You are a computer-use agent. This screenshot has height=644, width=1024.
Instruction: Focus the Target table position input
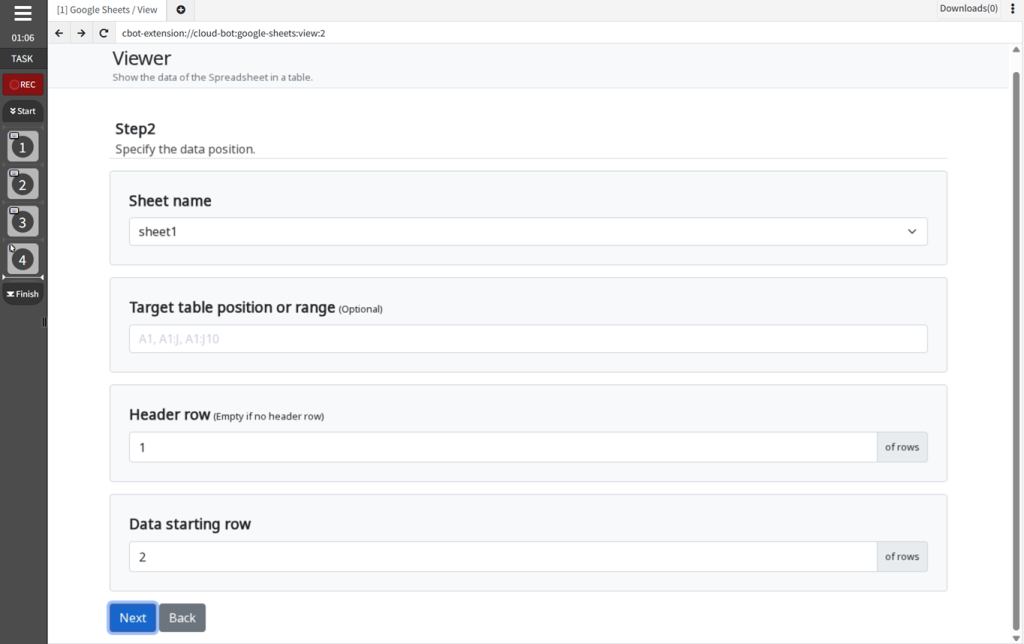(528, 339)
